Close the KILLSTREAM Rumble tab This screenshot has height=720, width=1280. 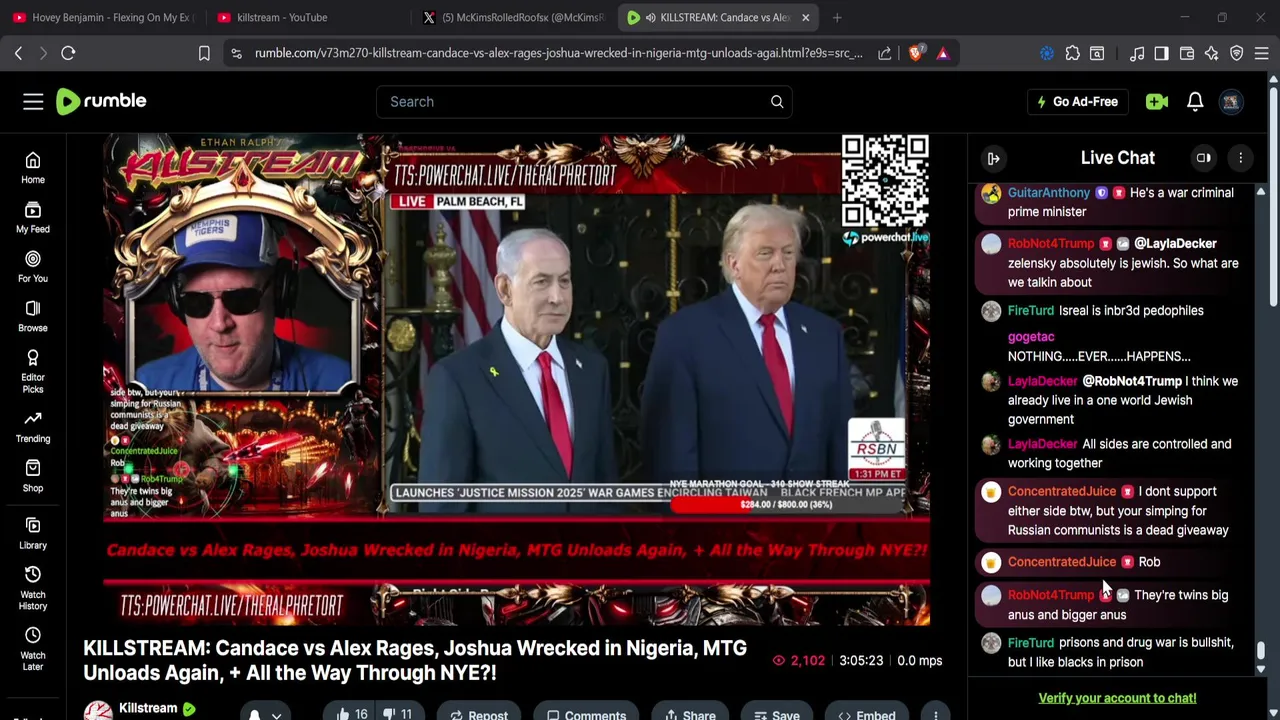click(805, 17)
